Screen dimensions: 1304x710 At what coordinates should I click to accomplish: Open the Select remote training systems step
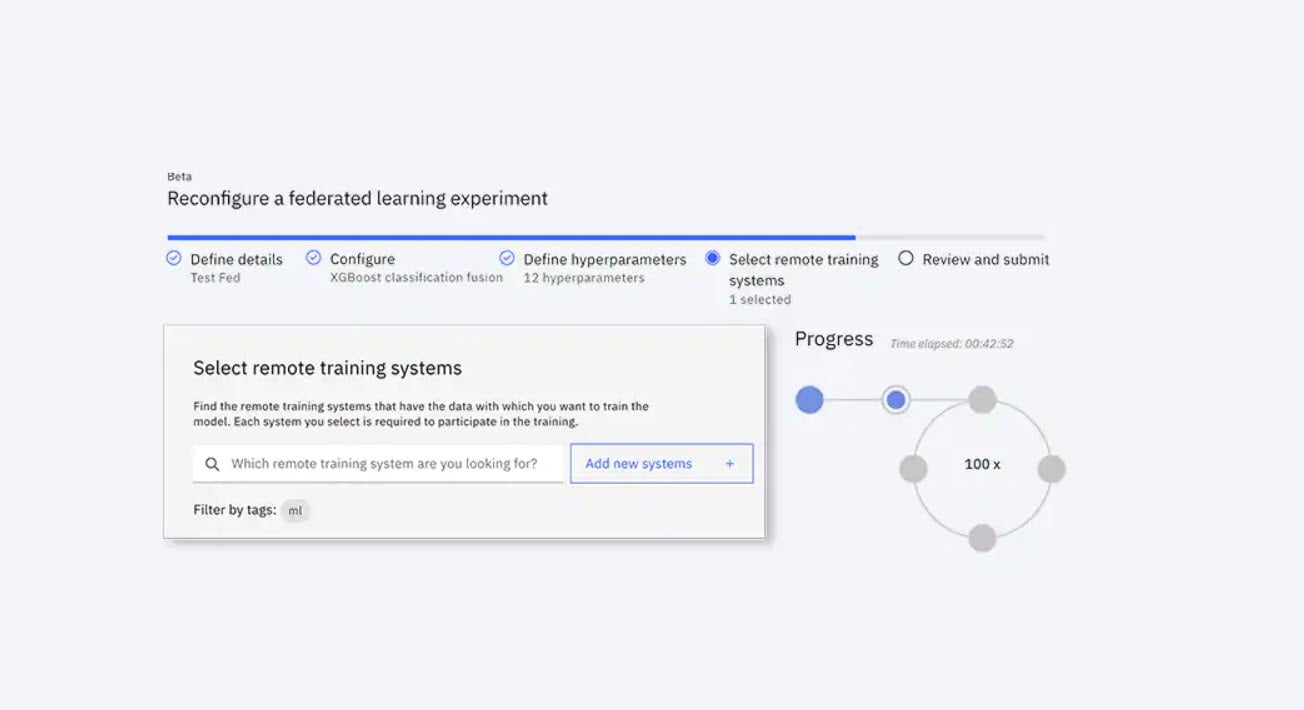click(x=803, y=270)
